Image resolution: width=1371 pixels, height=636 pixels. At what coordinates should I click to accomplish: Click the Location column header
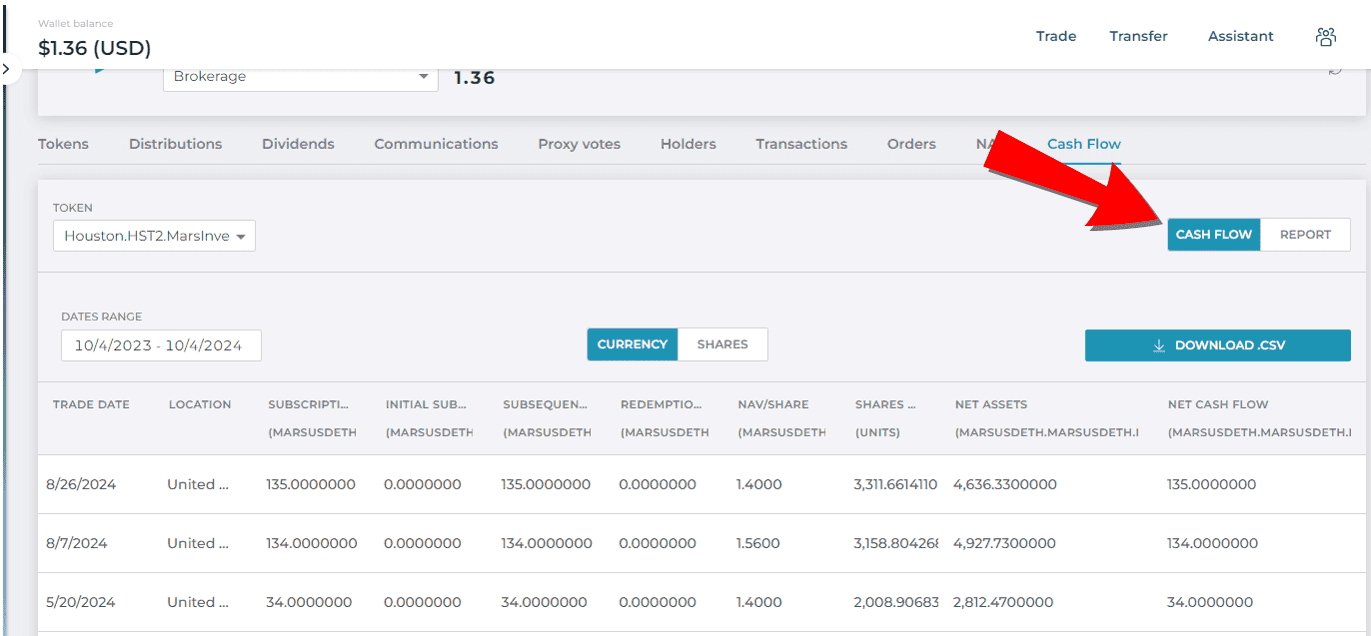(x=200, y=404)
